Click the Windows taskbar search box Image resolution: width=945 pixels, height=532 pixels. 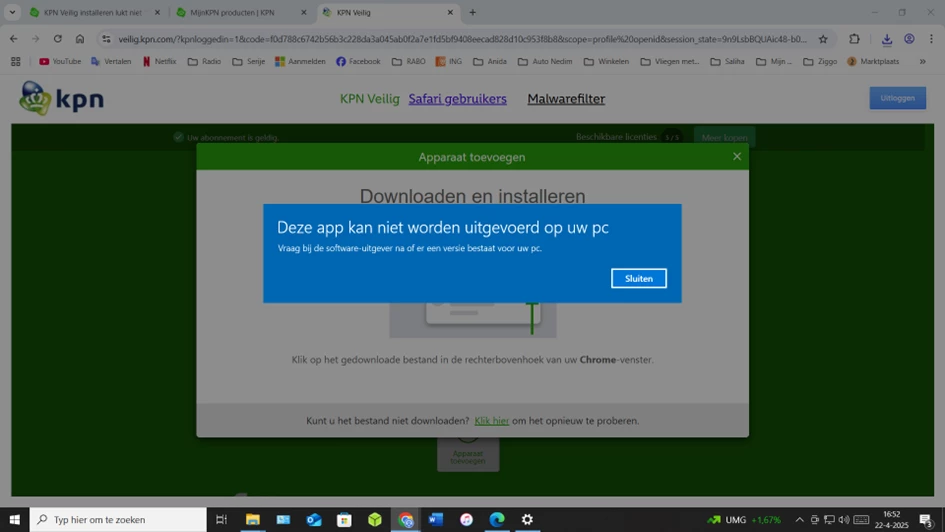point(118,519)
